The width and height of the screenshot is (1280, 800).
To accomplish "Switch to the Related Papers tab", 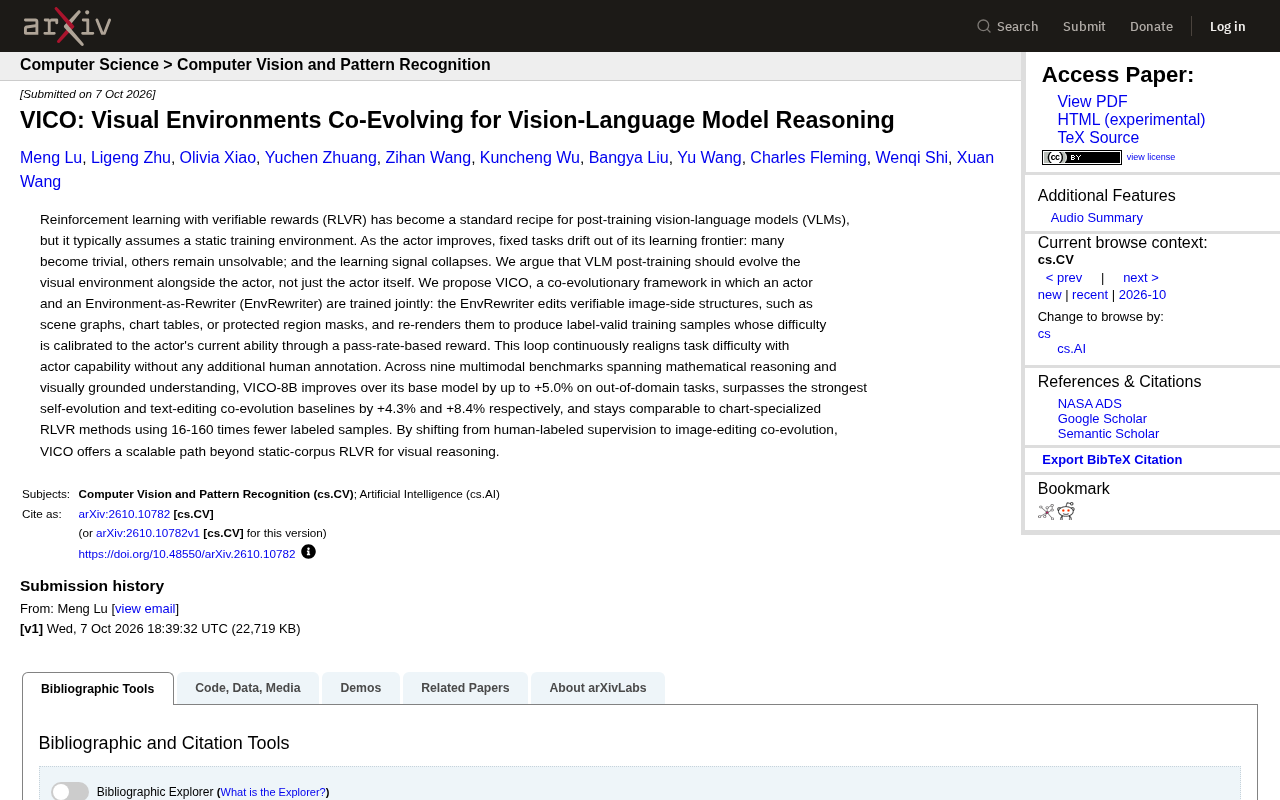I will (x=465, y=688).
